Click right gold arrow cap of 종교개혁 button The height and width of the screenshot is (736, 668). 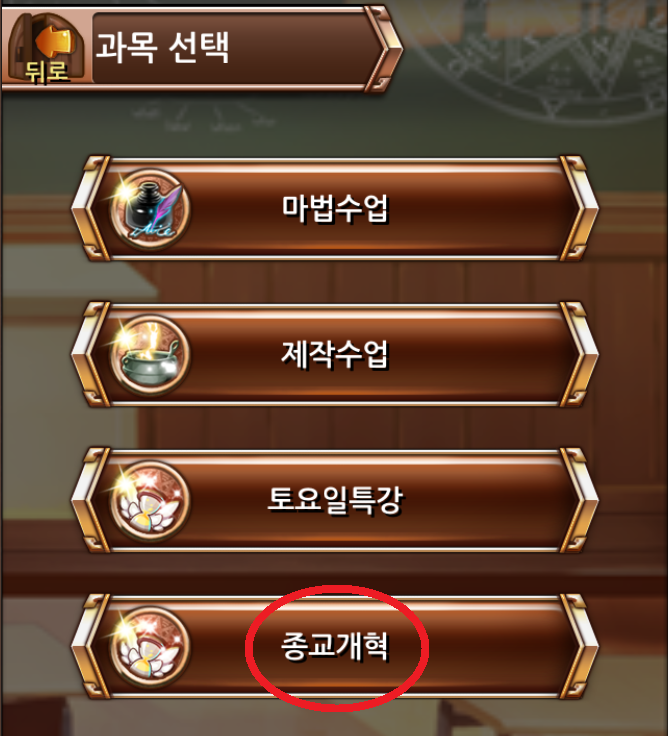579,646
